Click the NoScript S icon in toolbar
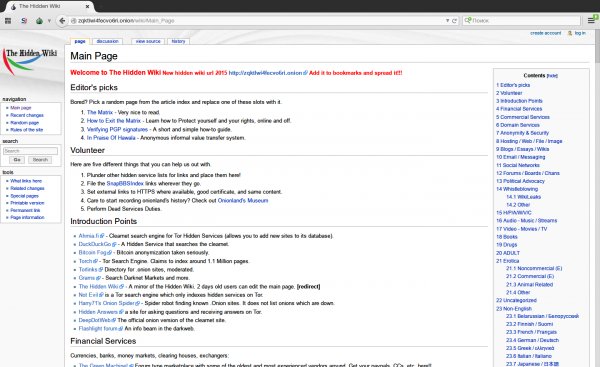This screenshot has height=367, width=600. [x=24, y=21]
